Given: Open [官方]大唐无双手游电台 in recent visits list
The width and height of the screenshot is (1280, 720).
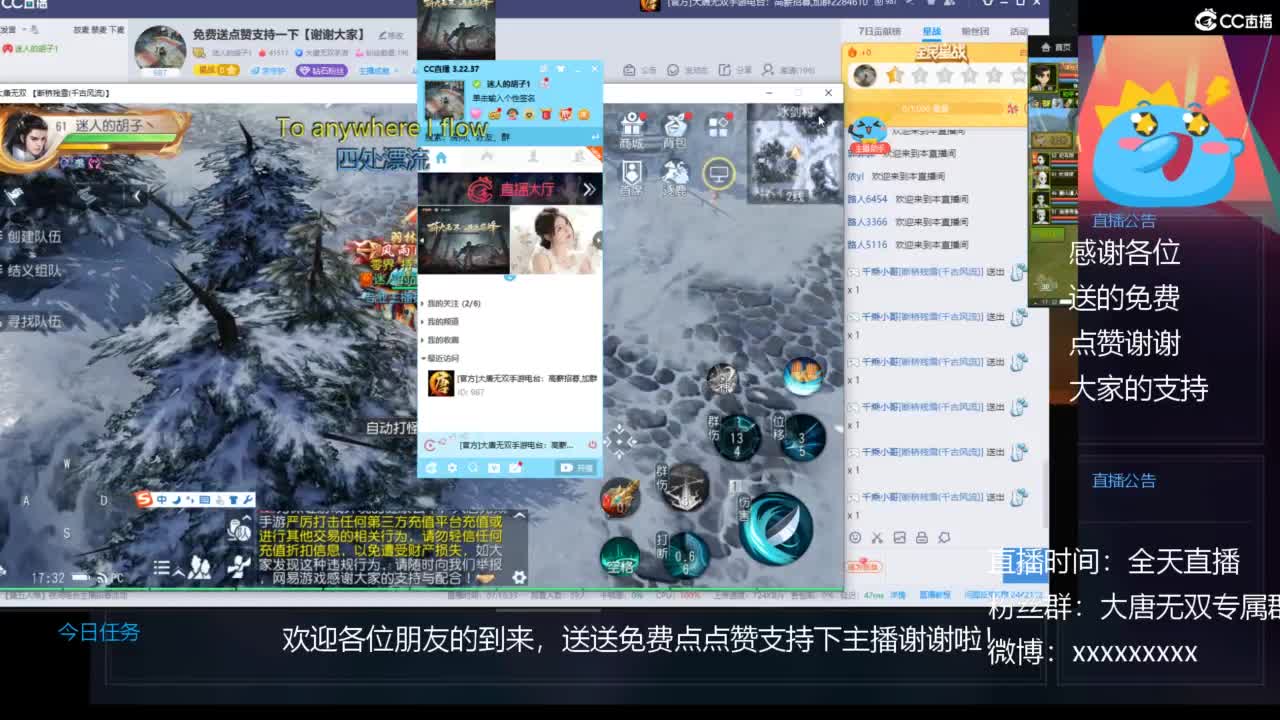Looking at the screenshot, I should click(512, 383).
